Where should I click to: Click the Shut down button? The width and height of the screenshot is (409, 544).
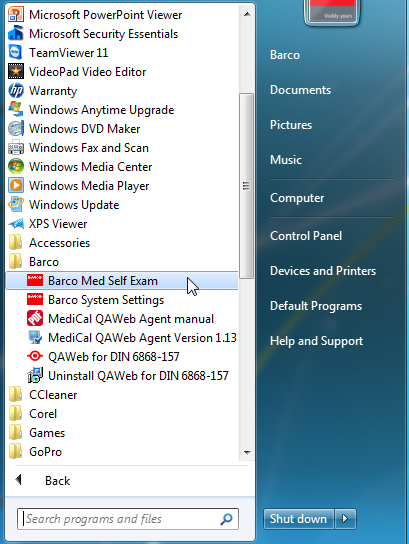(298, 519)
